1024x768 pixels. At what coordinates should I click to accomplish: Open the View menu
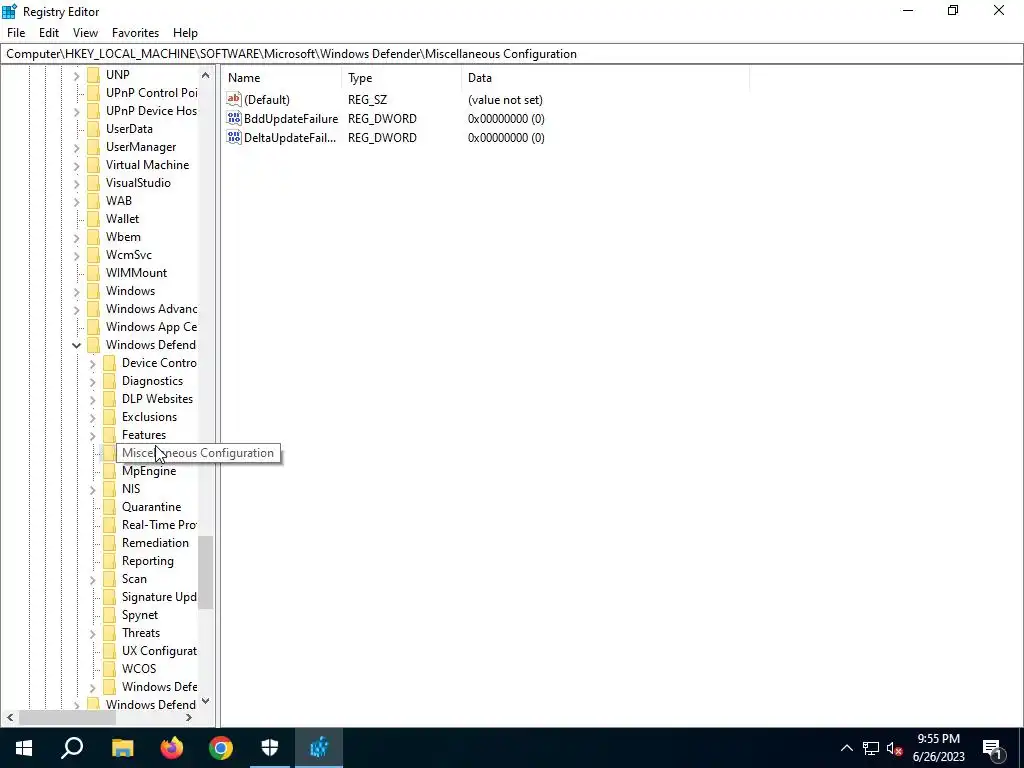[x=85, y=33]
